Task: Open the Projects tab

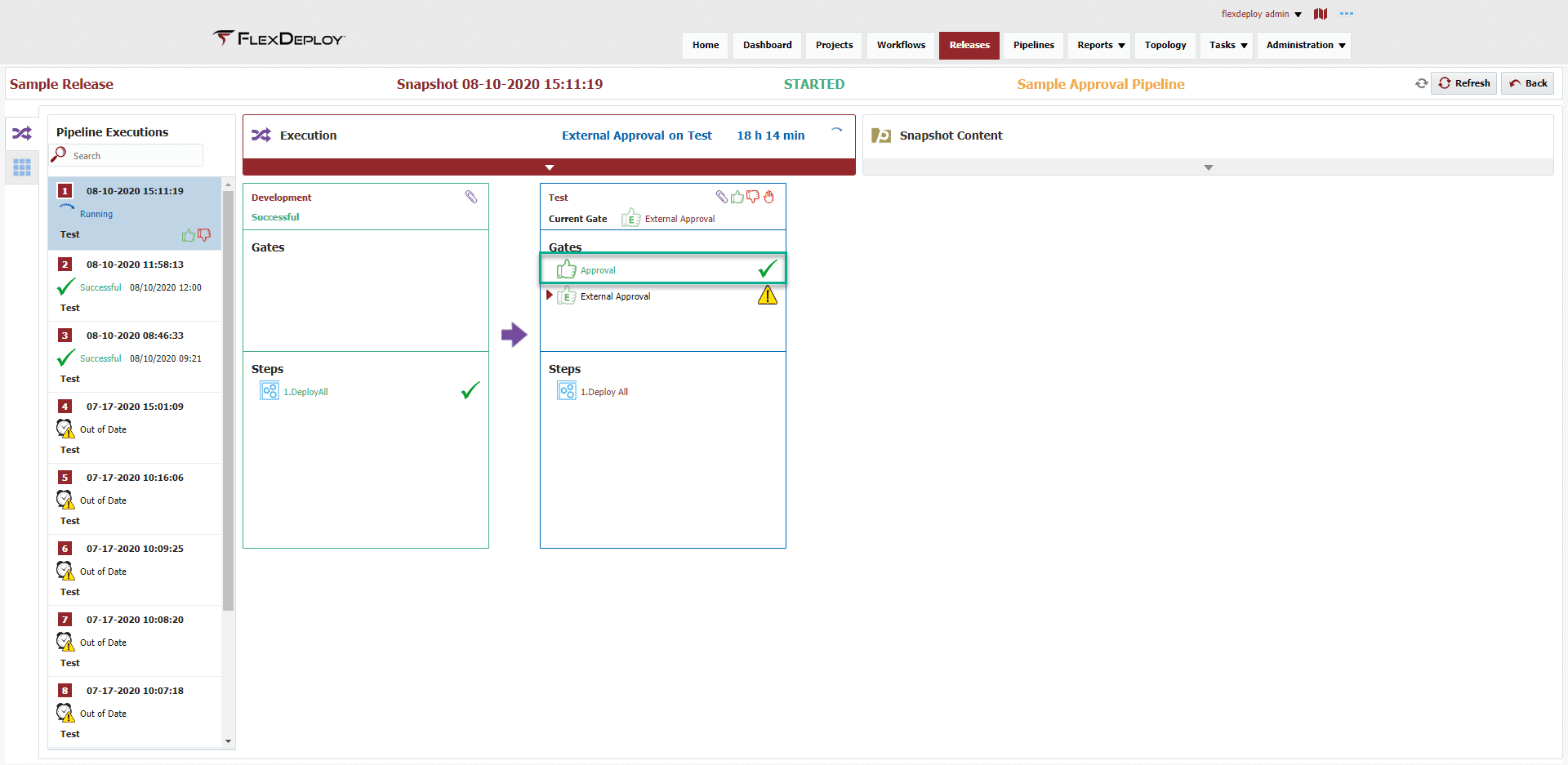Action: pos(834,46)
